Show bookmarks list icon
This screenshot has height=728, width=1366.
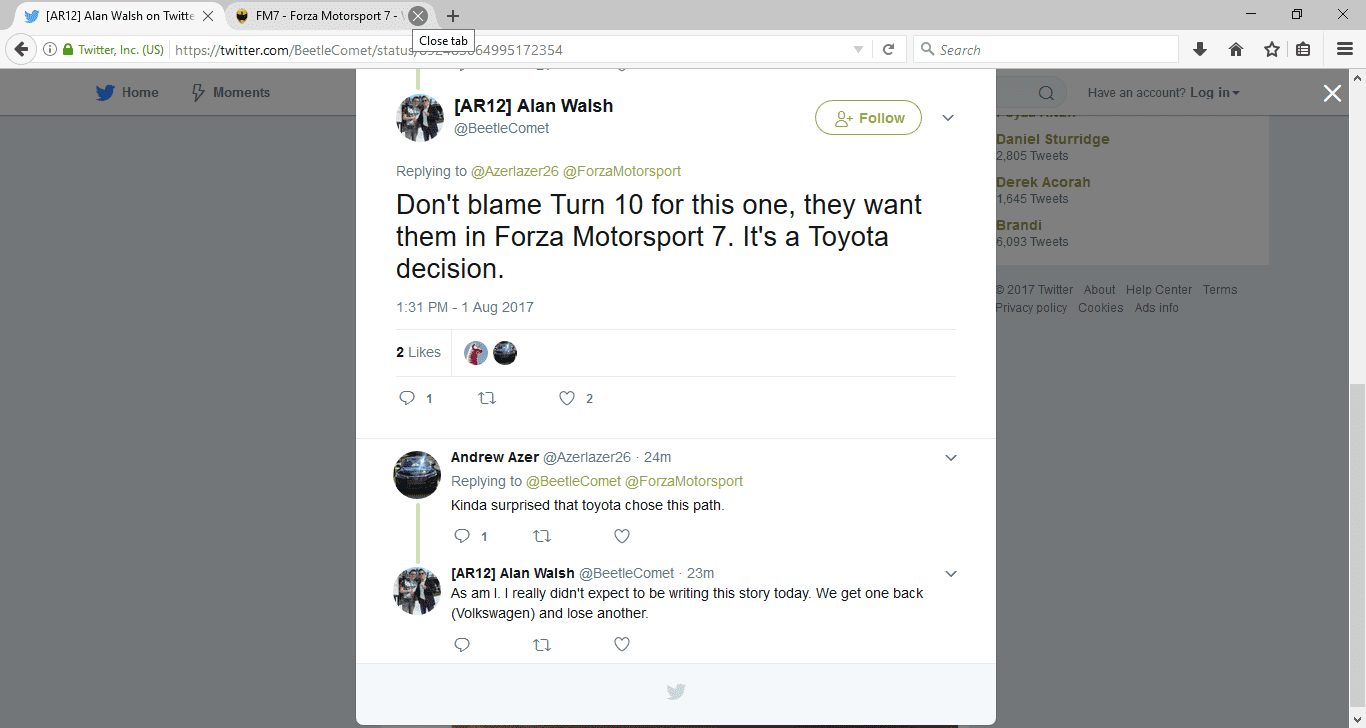pyautogui.click(x=1303, y=49)
